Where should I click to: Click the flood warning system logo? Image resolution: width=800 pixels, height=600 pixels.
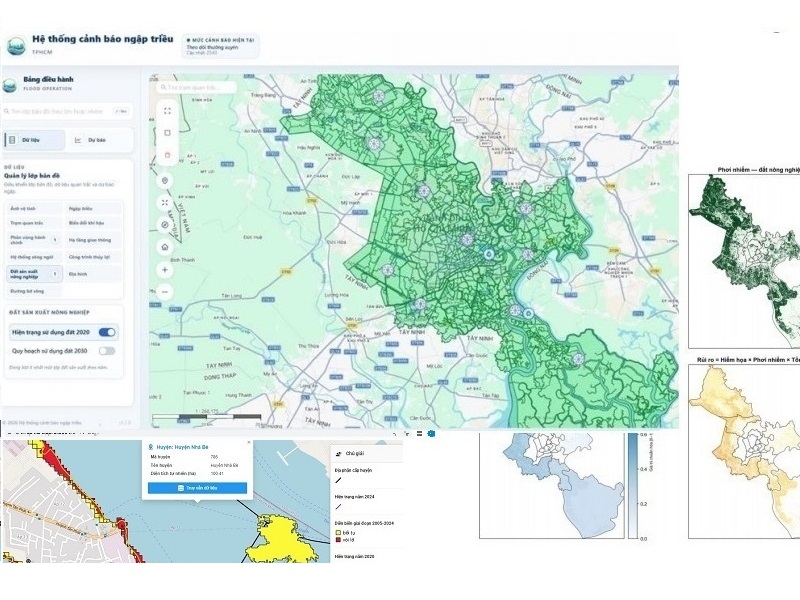point(16,45)
